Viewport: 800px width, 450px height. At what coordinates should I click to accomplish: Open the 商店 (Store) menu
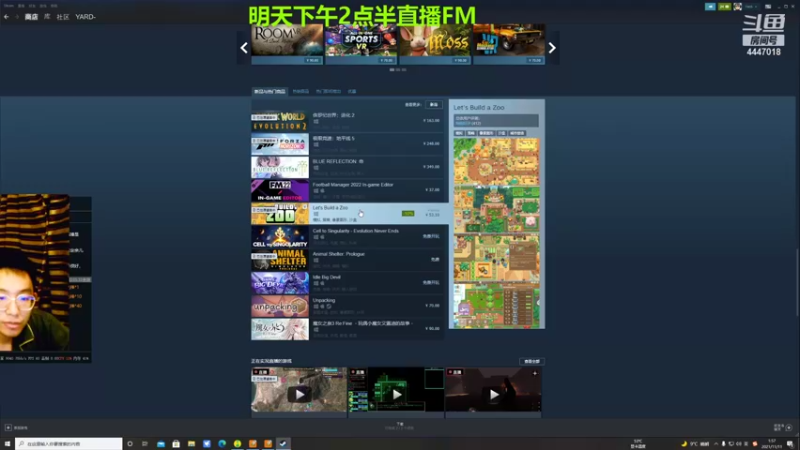point(31,17)
